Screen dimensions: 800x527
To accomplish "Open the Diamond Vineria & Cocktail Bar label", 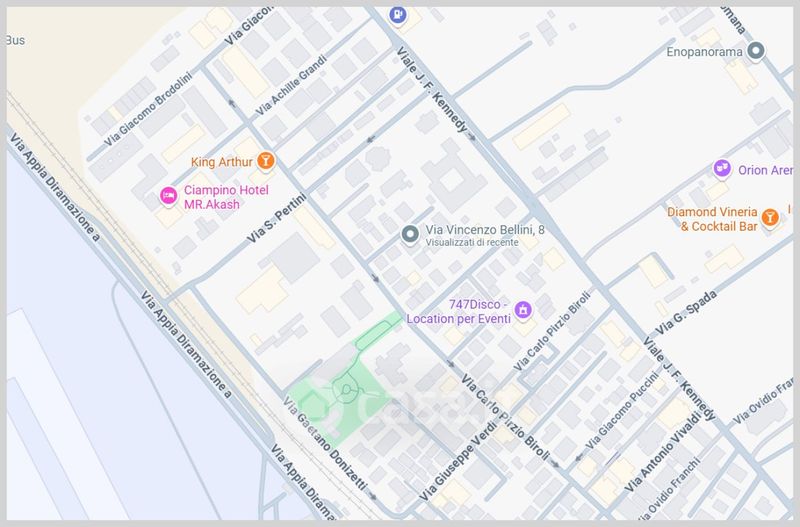I will (x=712, y=219).
